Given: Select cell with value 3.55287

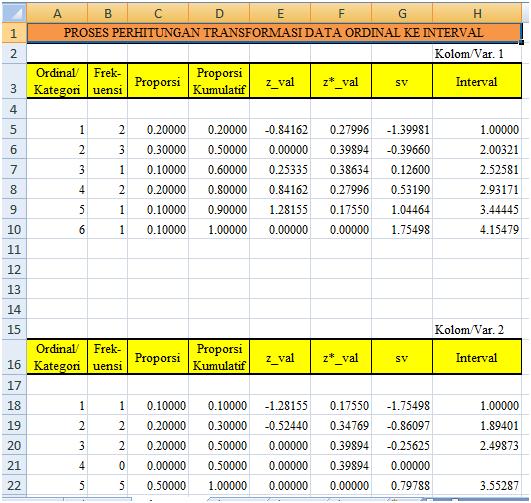Looking at the screenshot, I should click(x=477, y=485).
